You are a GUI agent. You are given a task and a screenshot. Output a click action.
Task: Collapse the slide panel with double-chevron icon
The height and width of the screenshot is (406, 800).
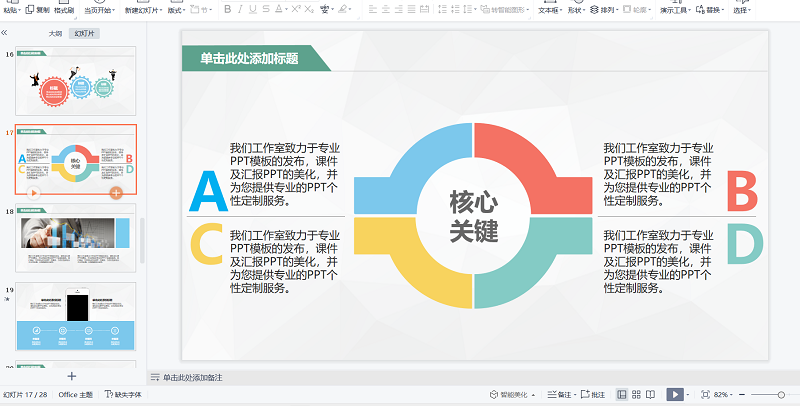pos(5,33)
